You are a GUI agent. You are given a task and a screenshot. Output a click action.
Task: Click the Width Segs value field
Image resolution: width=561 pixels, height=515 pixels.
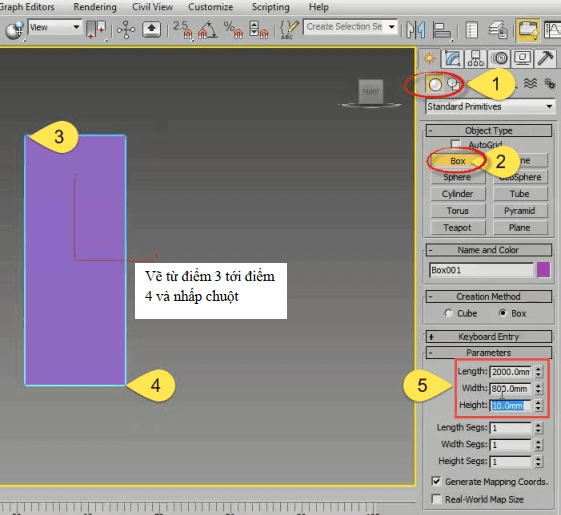coord(511,444)
